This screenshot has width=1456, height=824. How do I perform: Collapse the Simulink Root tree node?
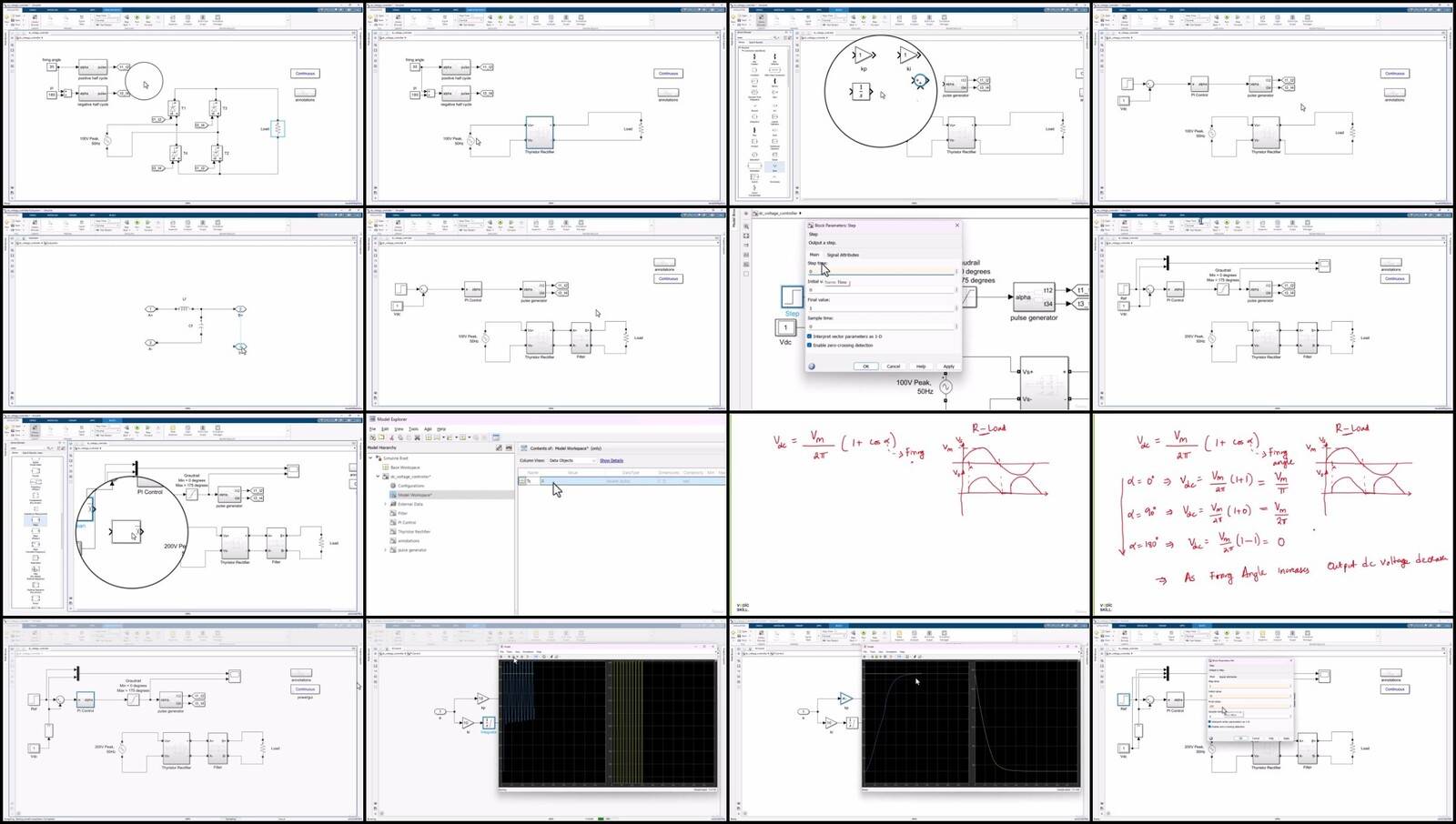point(370,458)
